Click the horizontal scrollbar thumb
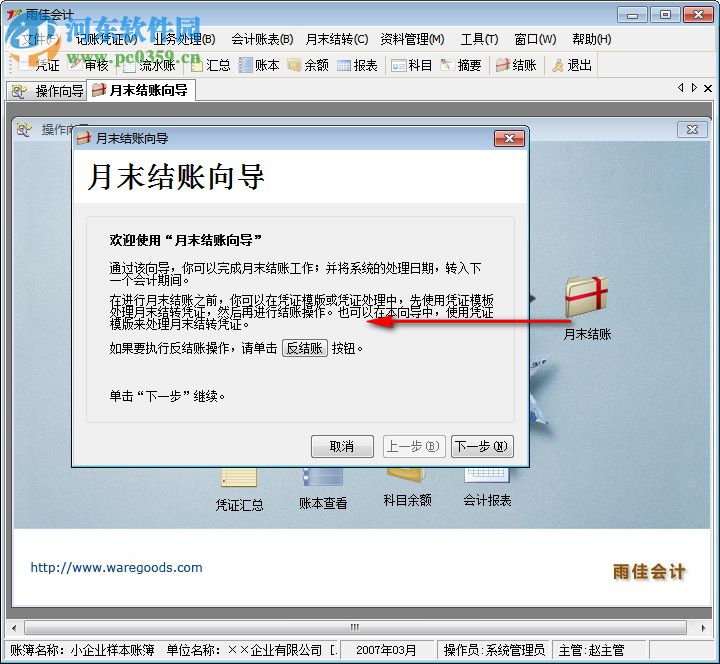720x664 pixels. point(355,627)
